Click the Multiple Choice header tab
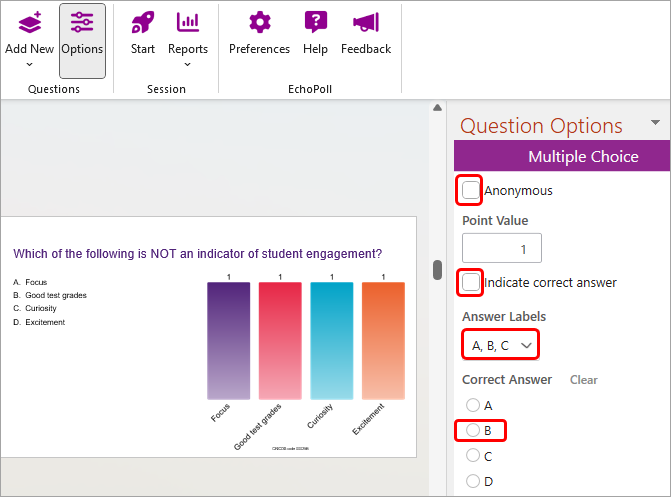Screen dimensions: 671x497 pos(561,156)
